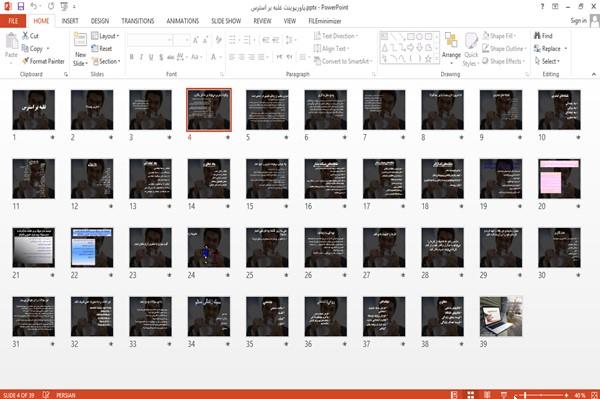Switch to the ANIMATIONS tab
Screen dimensions: 600x399
[x=183, y=21]
